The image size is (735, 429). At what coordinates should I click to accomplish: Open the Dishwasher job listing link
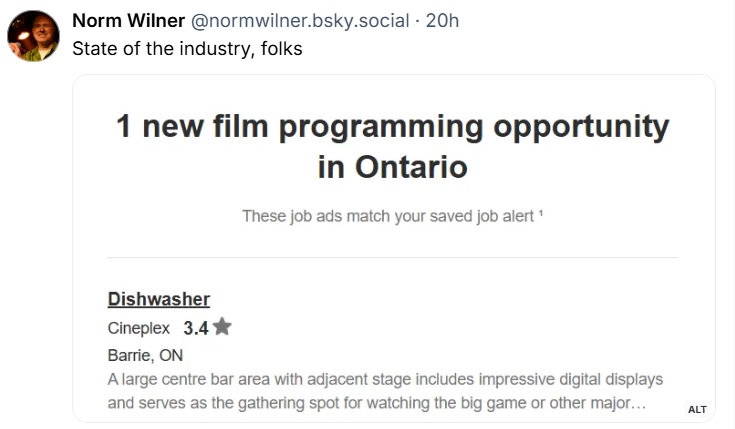coord(158,299)
